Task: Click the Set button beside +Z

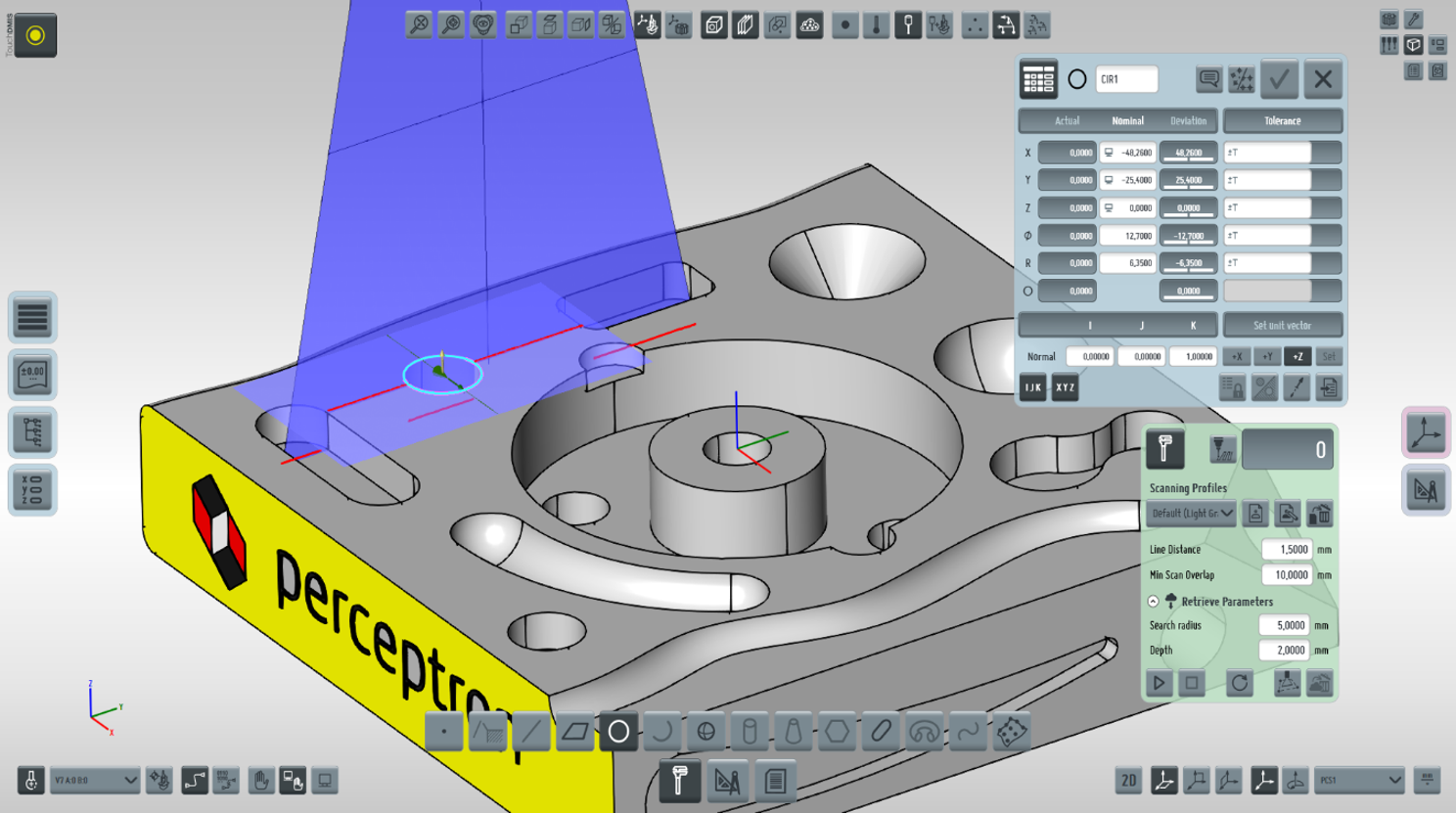Action: tap(1328, 357)
